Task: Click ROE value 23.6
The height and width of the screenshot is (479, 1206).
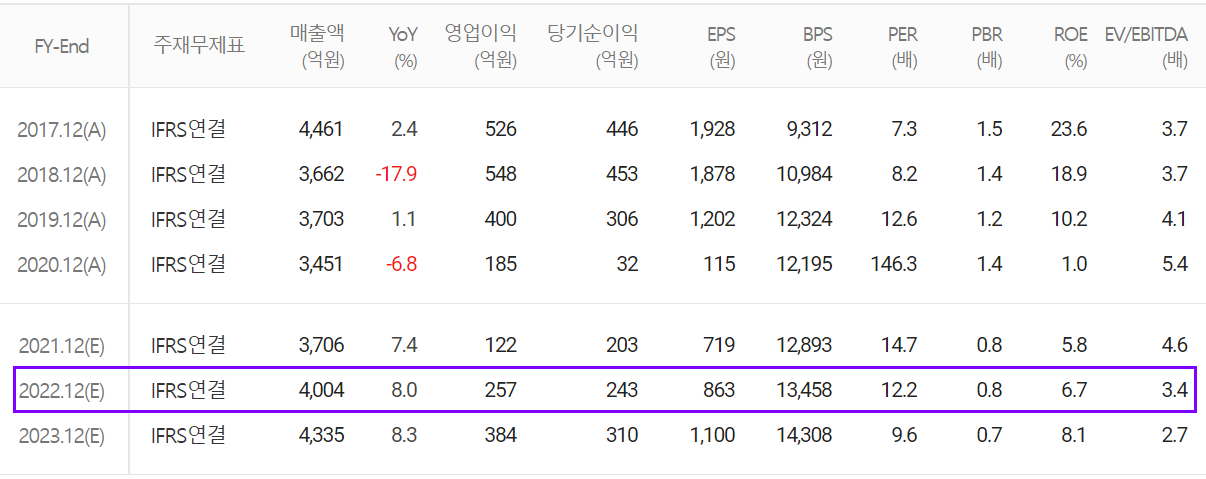Action: 1070,129
